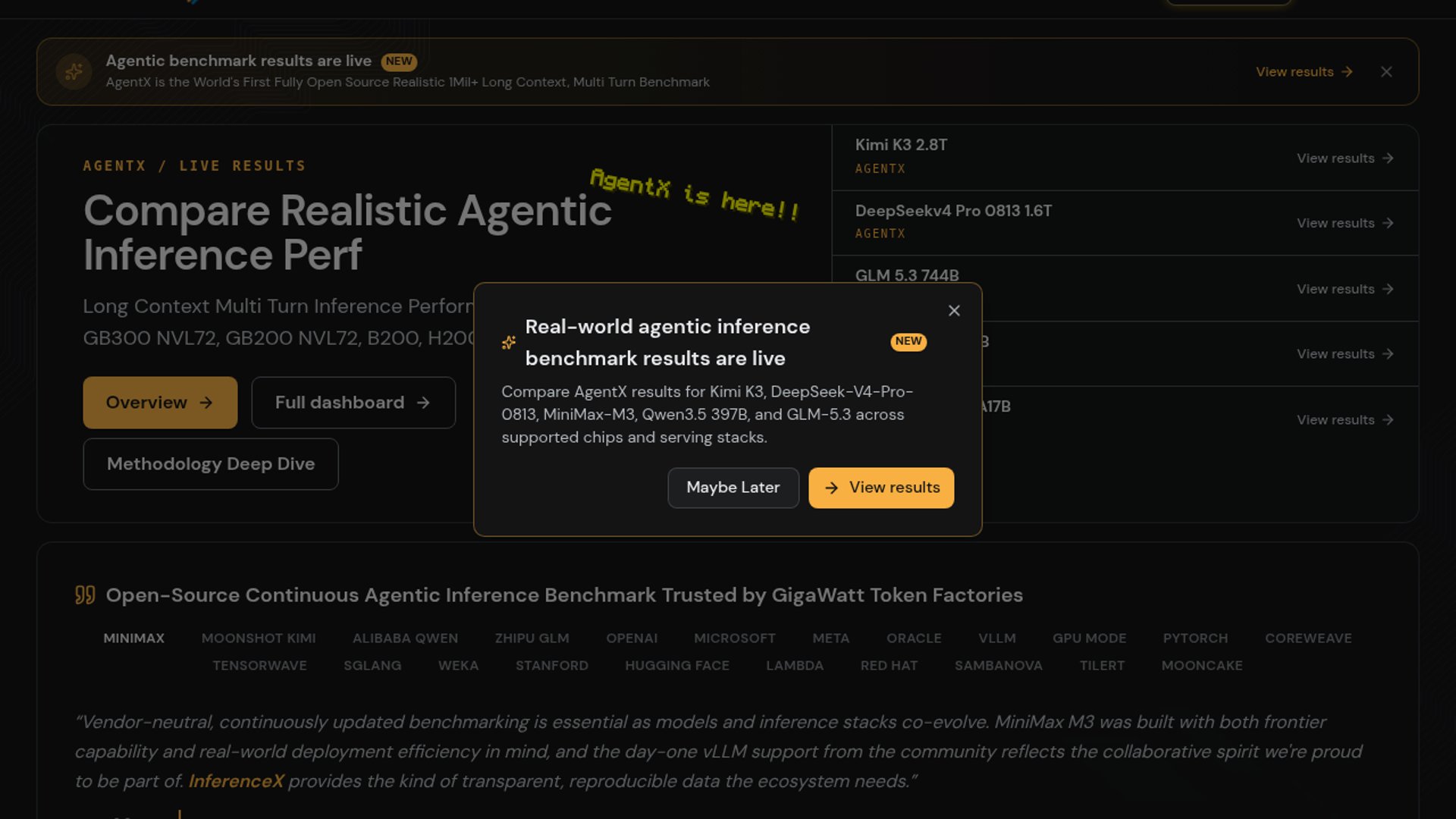Select the RED HAT tab

click(x=889, y=666)
